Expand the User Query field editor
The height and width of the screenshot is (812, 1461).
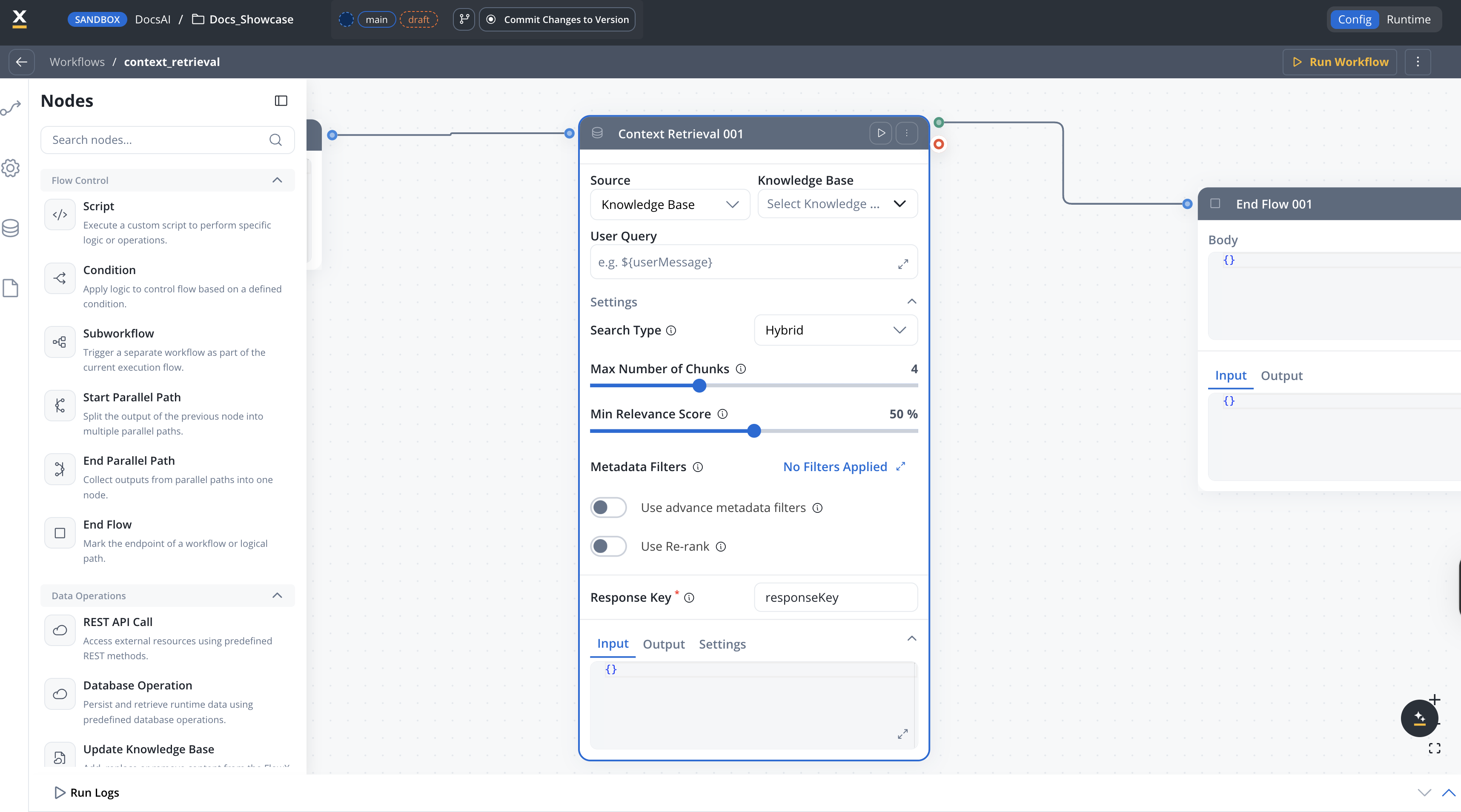click(x=903, y=264)
